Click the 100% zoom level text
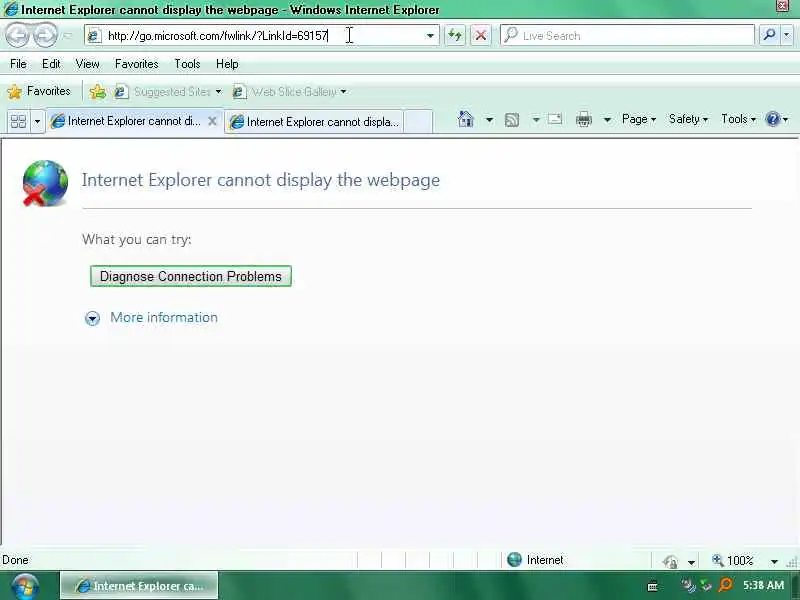This screenshot has height=600, width=800. click(x=740, y=561)
